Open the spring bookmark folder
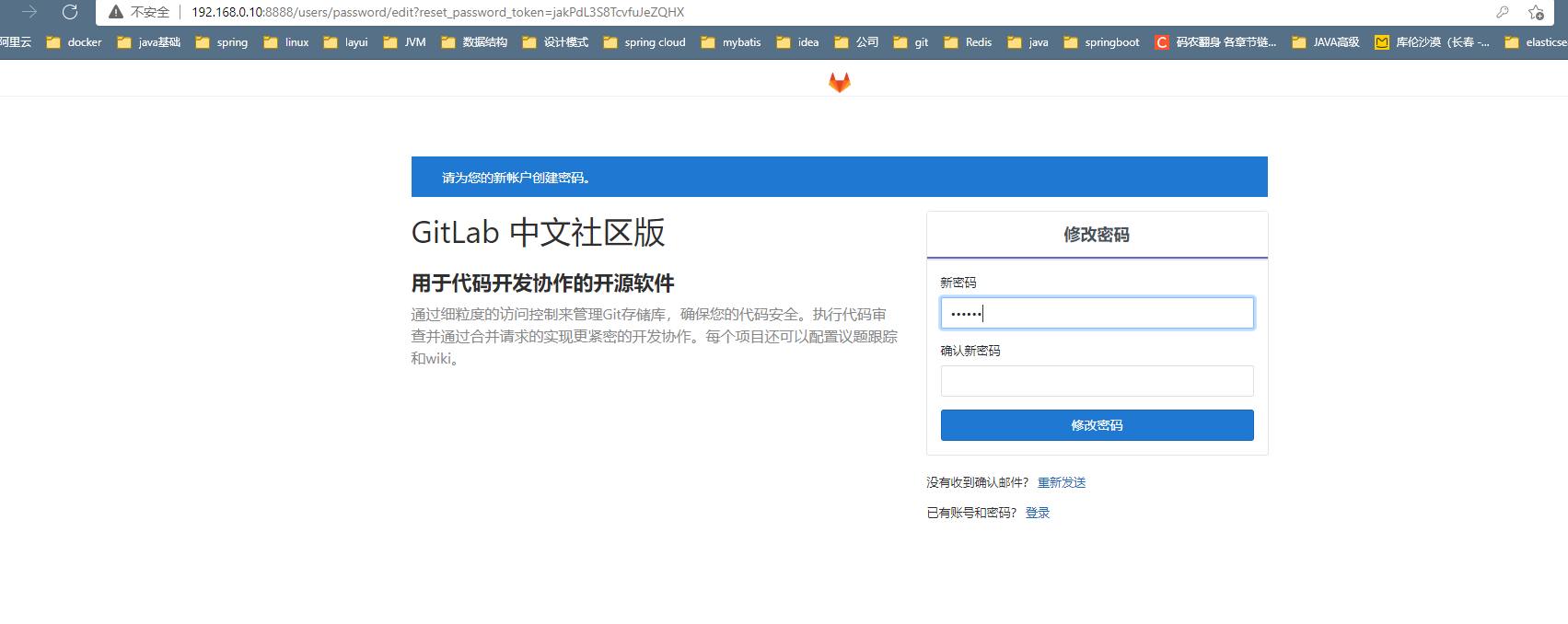The width and height of the screenshot is (1568, 624). [222, 42]
